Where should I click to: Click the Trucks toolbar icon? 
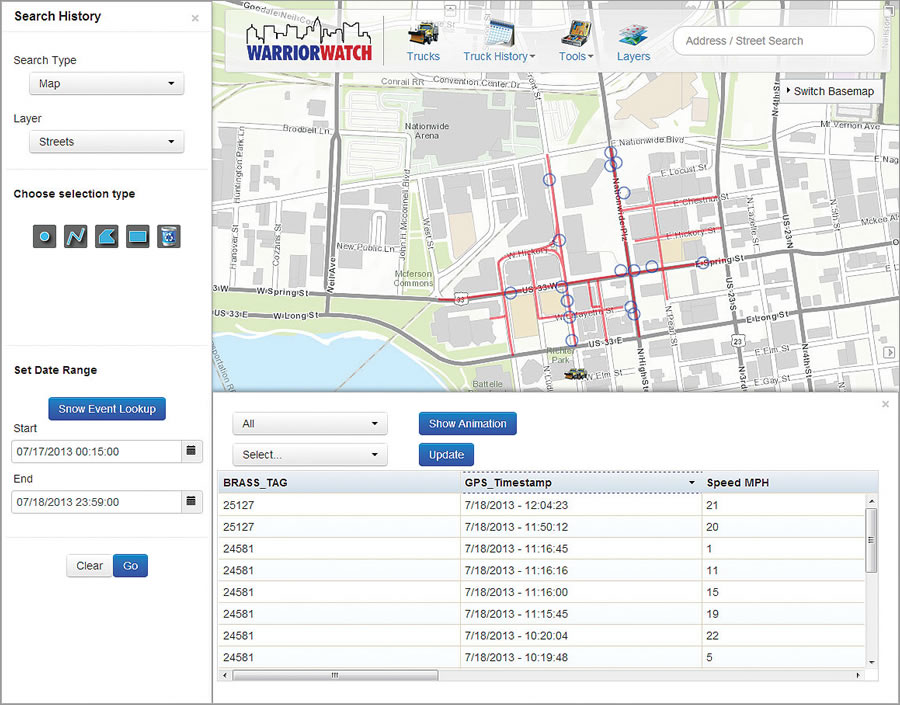[423, 39]
